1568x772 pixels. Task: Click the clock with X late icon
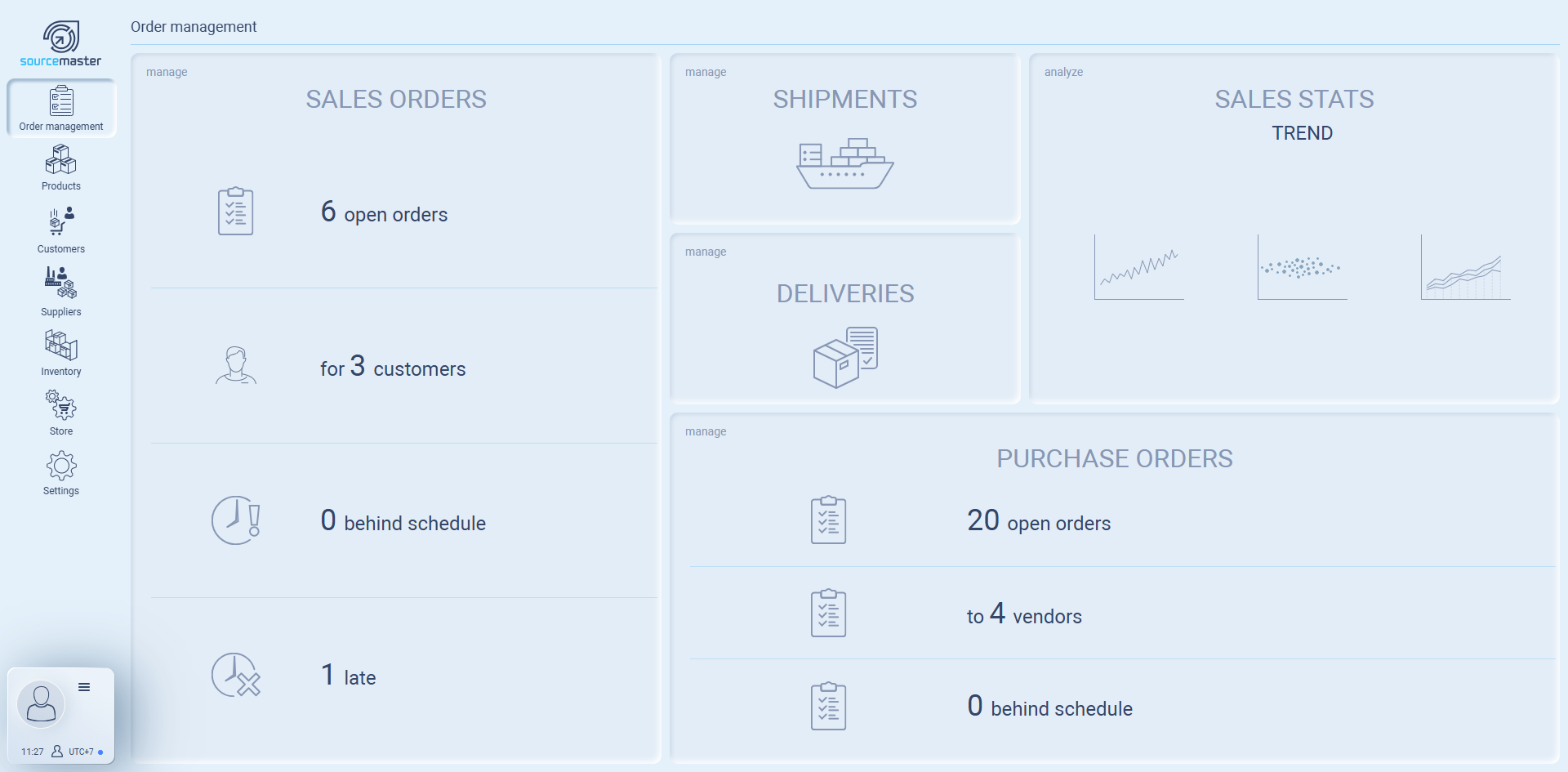236,675
